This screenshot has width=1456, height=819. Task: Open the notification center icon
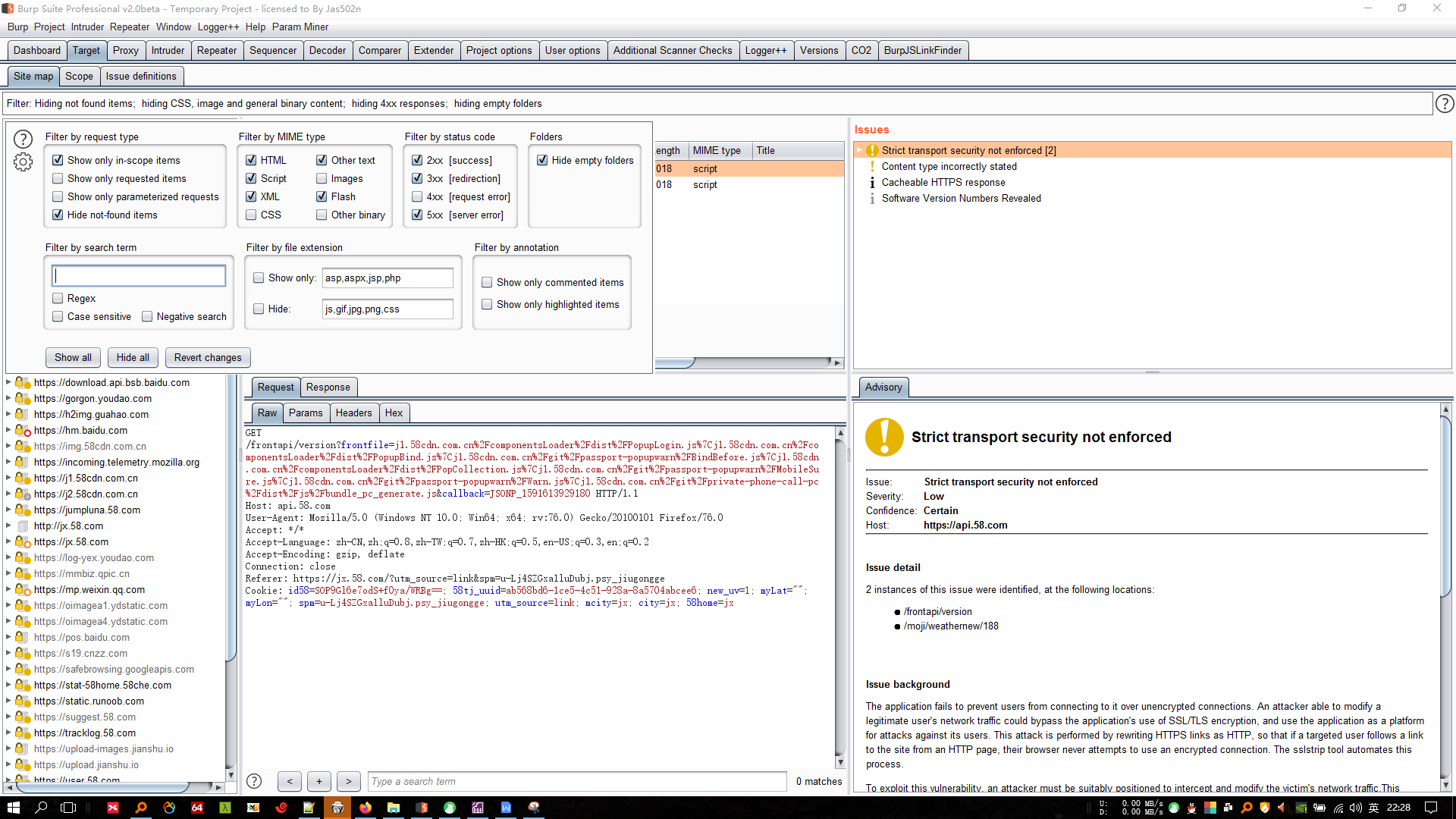[x=1431, y=808]
